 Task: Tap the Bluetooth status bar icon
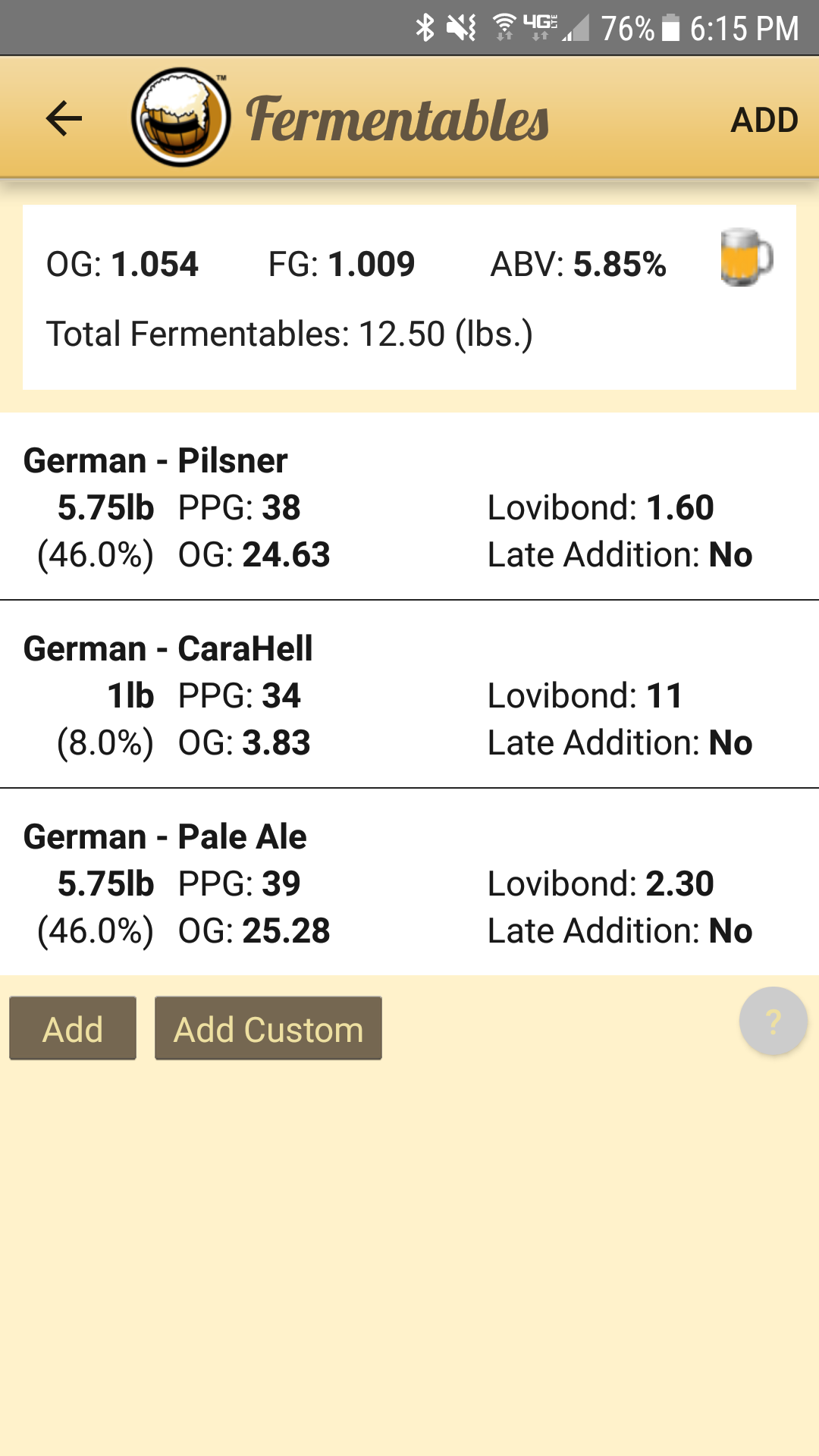[x=425, y=29]
